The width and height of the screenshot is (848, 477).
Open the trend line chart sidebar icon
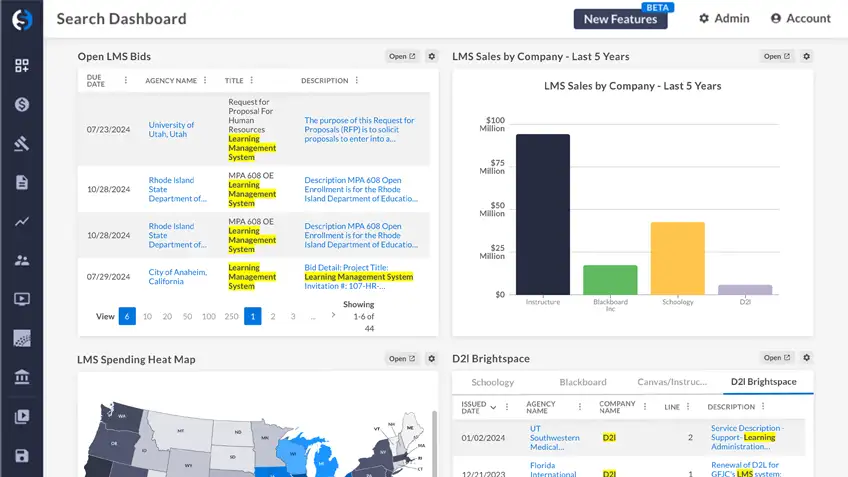(x=21, y=221)
